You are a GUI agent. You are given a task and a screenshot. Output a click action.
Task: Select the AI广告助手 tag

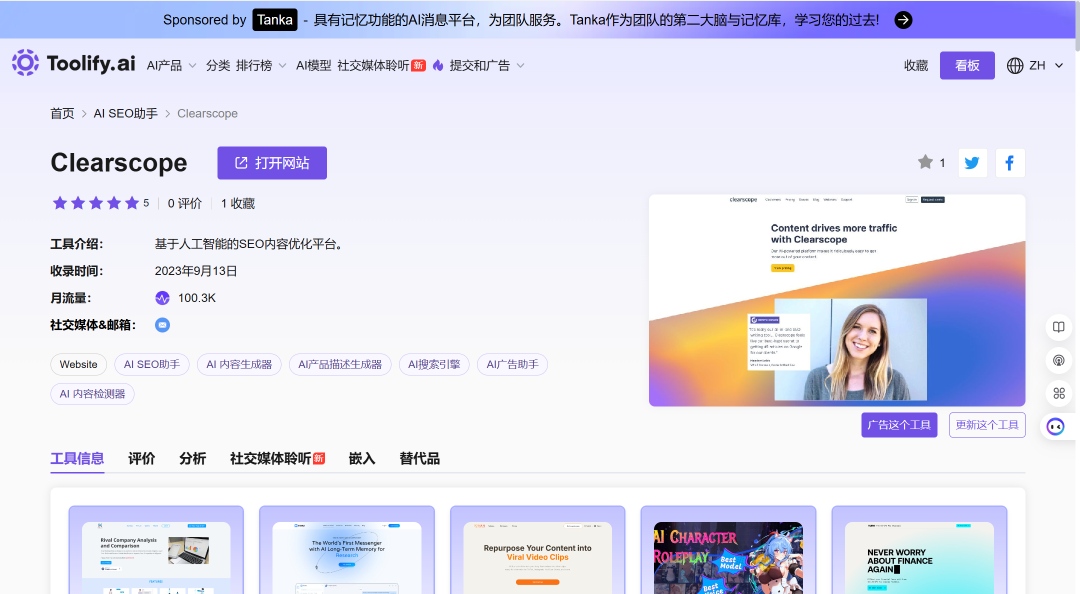[512, 364]
